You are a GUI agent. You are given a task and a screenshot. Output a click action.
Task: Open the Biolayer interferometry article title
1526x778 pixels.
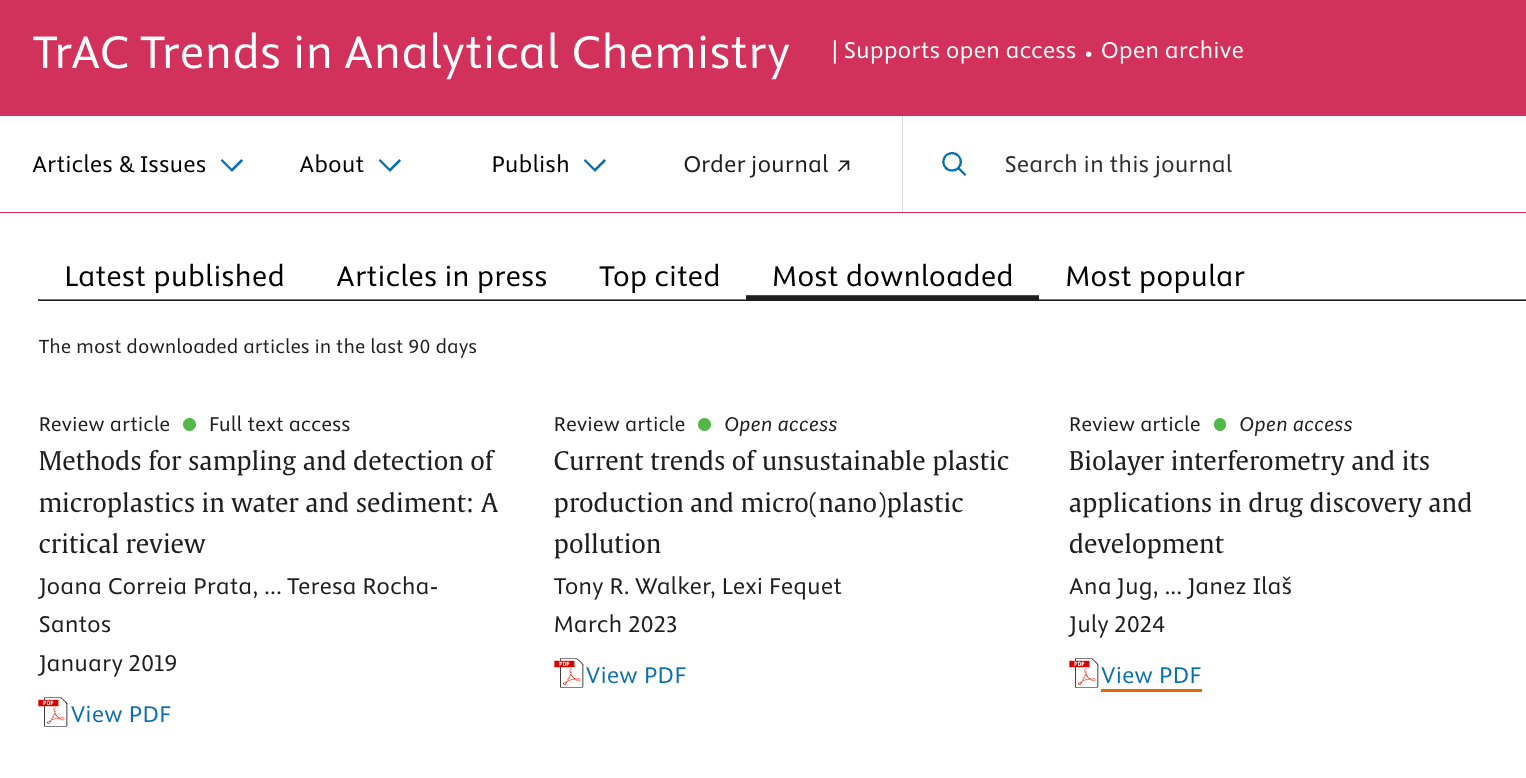[x=1269, y=502]
